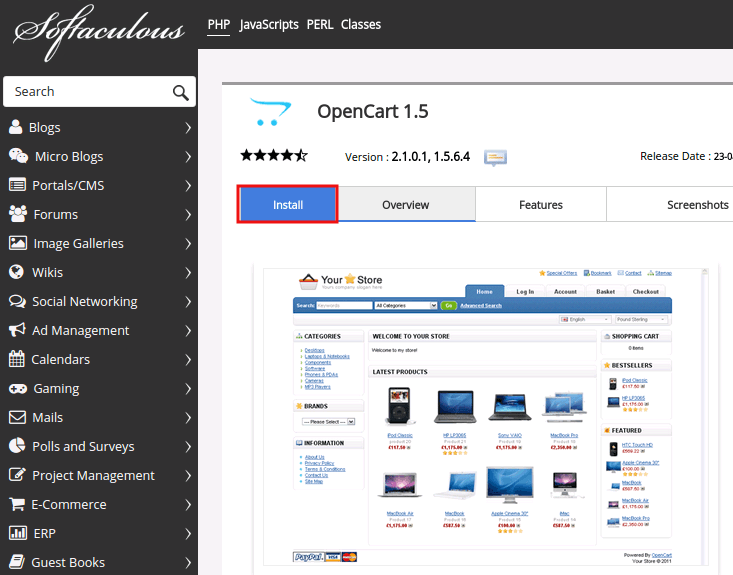Click the changelog comment icon beside version
Image resolution: width=733 pixels, height=575 pixels.
495,158
